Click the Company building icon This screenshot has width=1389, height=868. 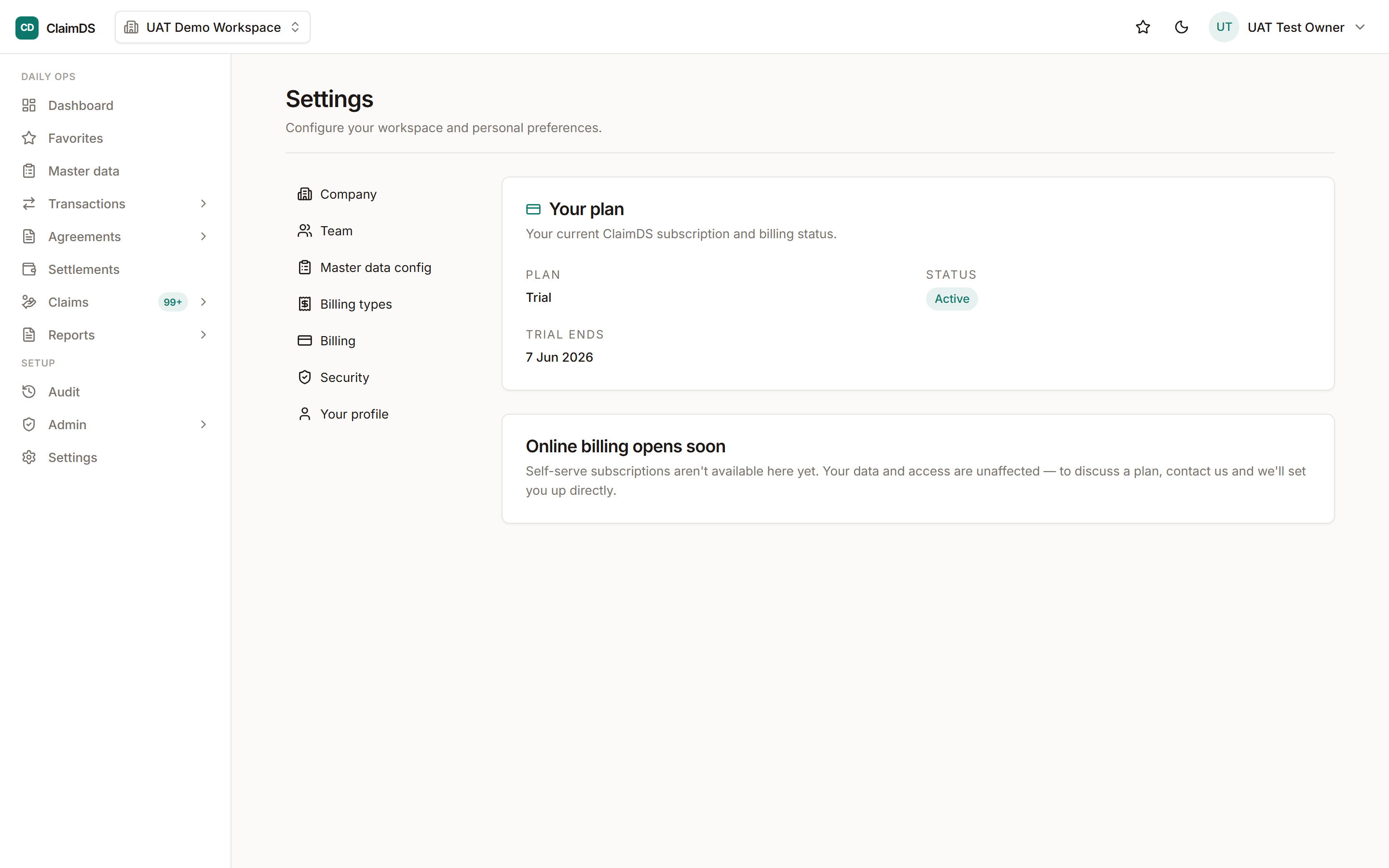pos(305,194)
